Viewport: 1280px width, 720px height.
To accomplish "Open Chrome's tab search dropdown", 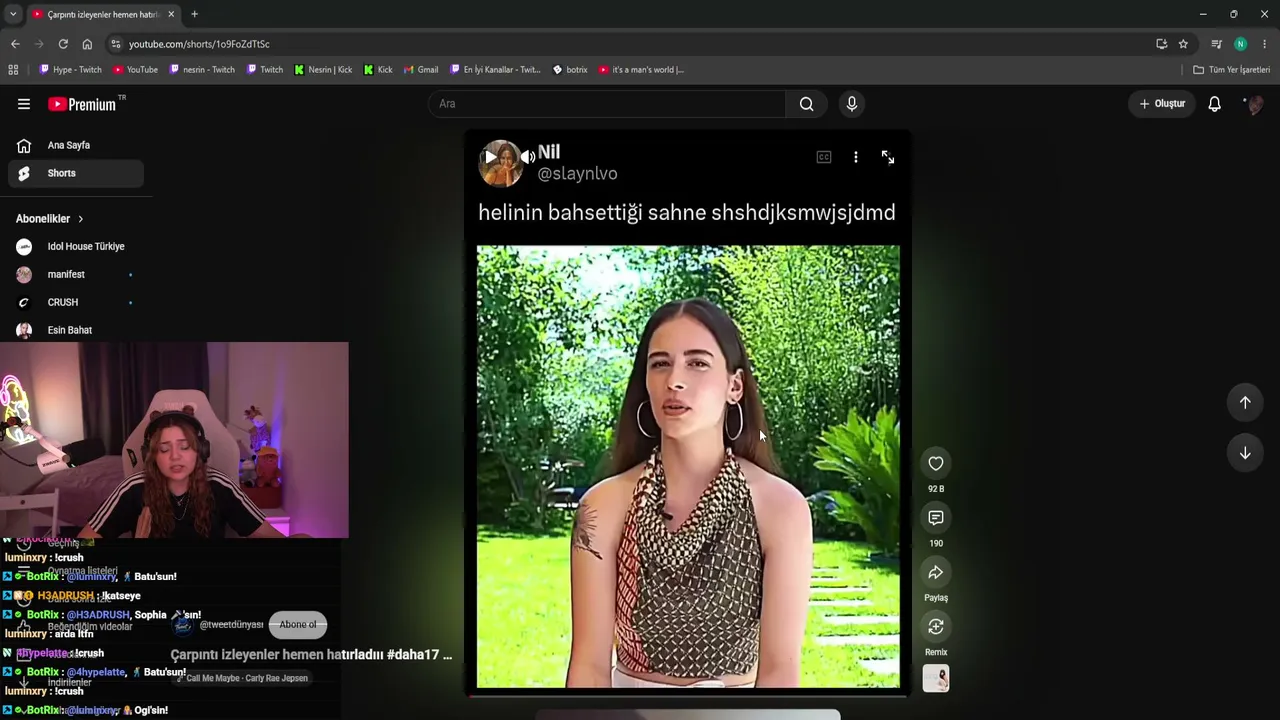I will [13, 14].
